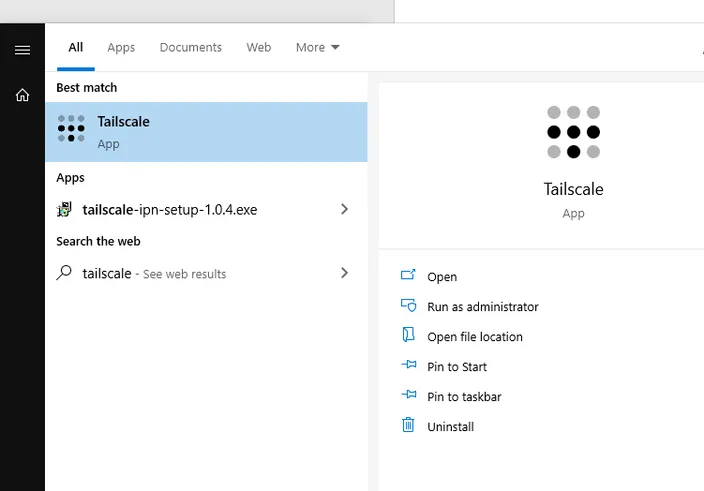
Task: Select the Open action
Action: tap(442, 277)
